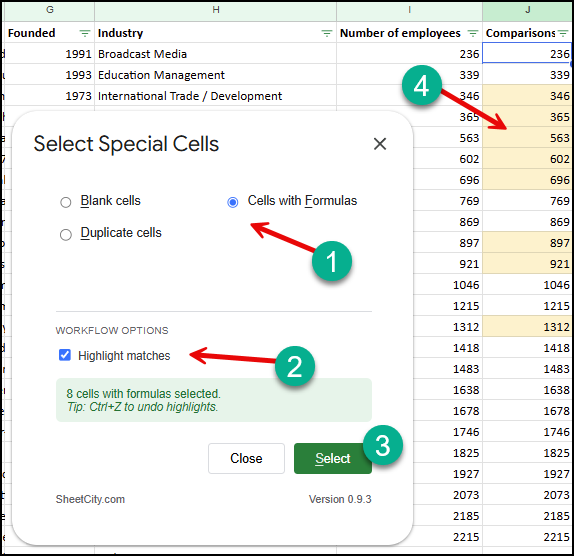Close the Select Special Cells dialog

380,144
